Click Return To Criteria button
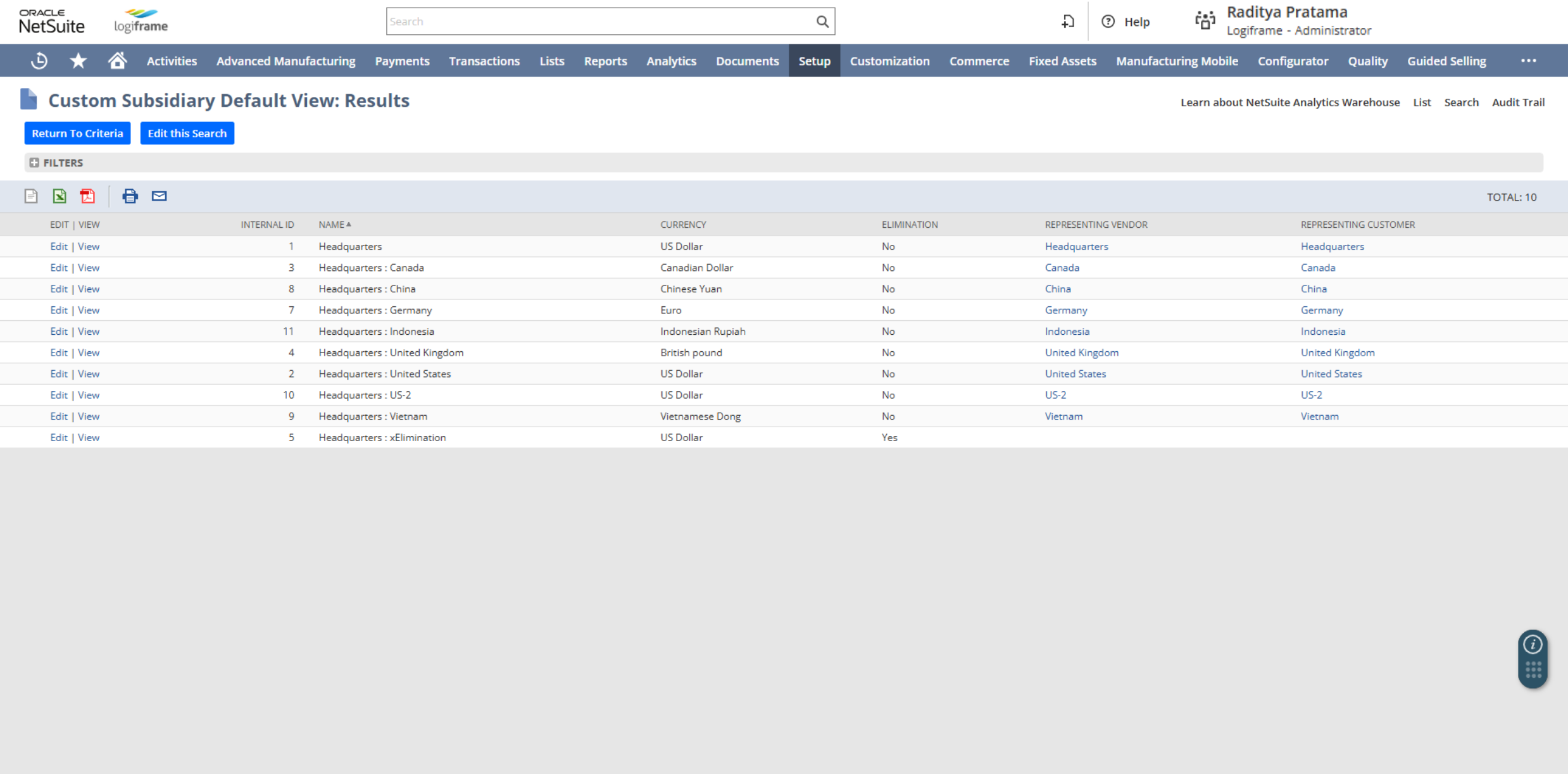This screenshot has height=774, width=1568. (77, 133)
